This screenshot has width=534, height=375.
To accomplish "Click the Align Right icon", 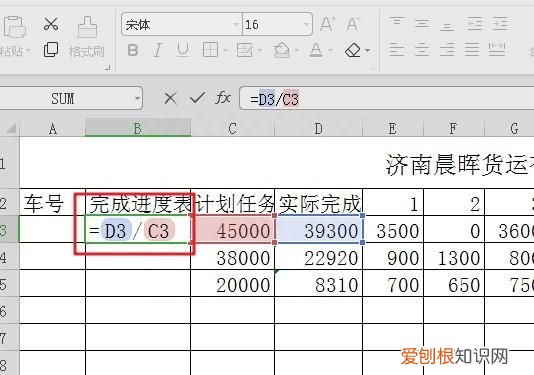I will [447, 50].
